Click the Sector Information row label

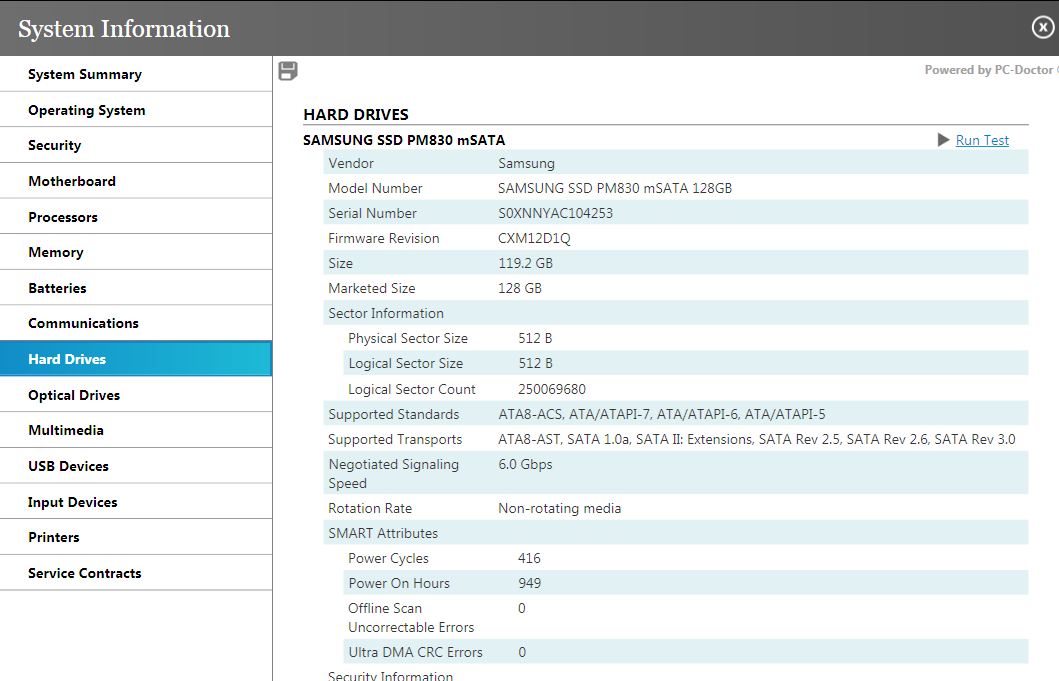[386, 313]
